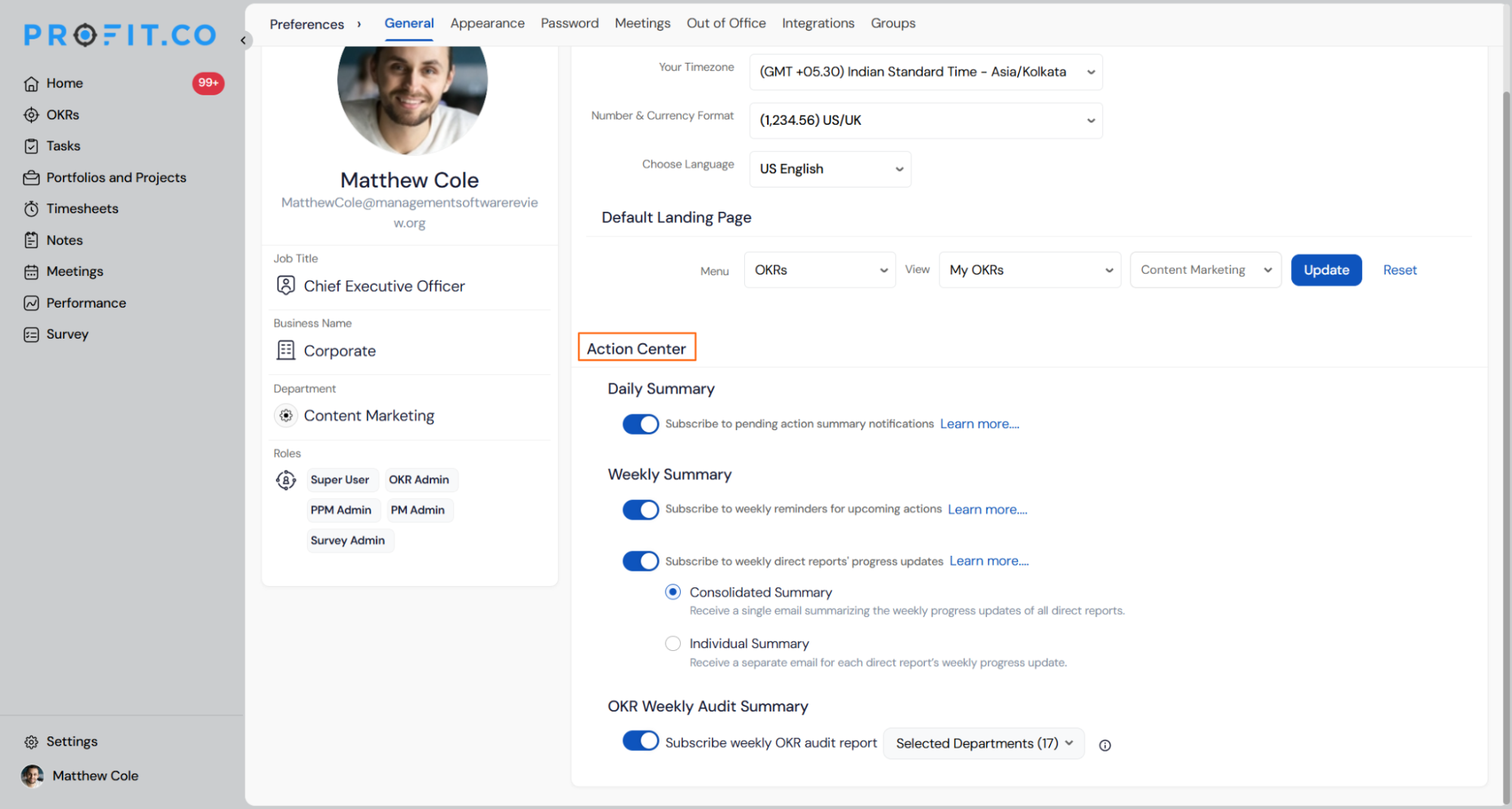Collapse the sidebar with the arrow icon

243,40
